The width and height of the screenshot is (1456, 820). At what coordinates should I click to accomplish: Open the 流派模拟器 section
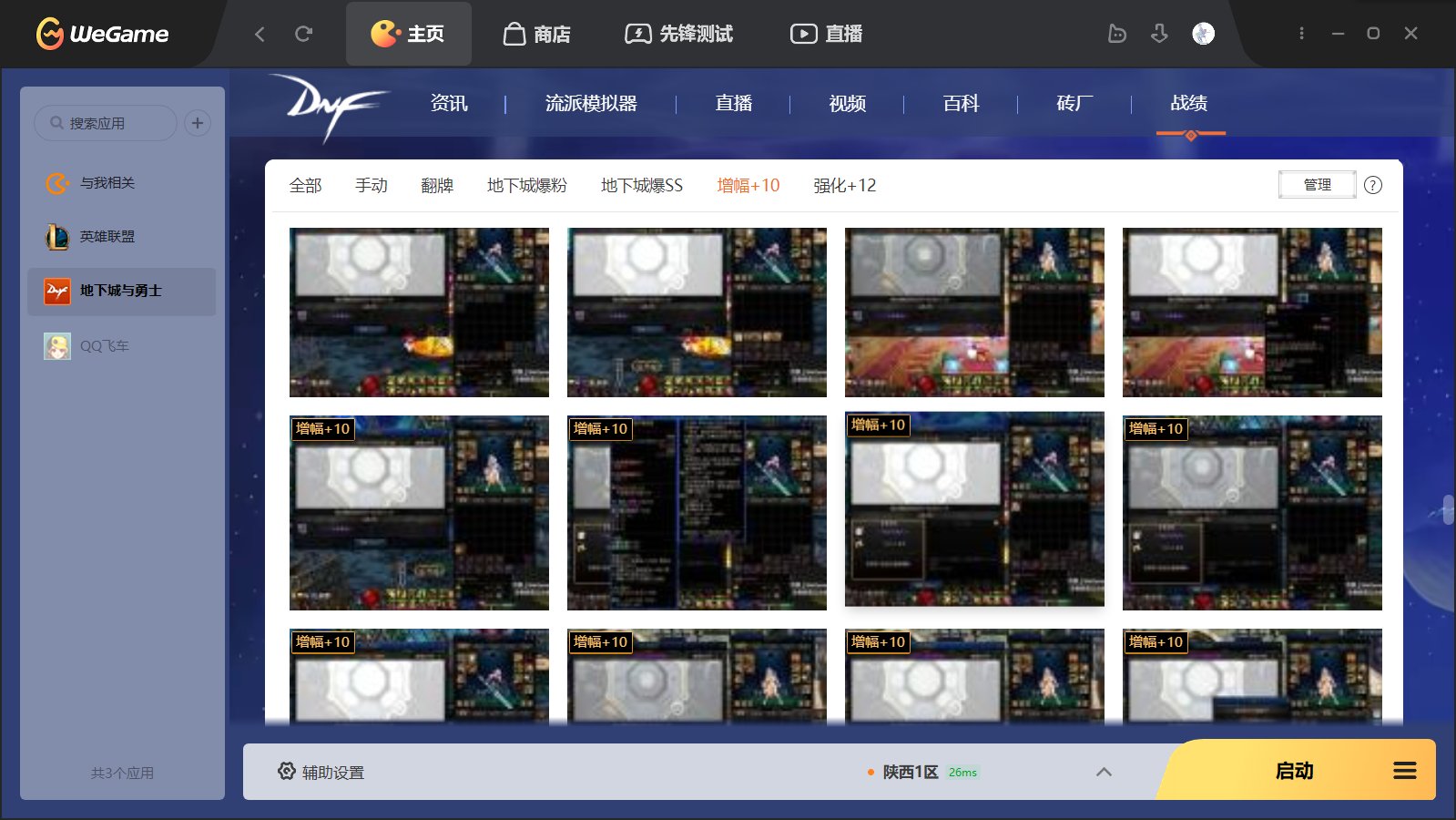click(x=591, y=104)
